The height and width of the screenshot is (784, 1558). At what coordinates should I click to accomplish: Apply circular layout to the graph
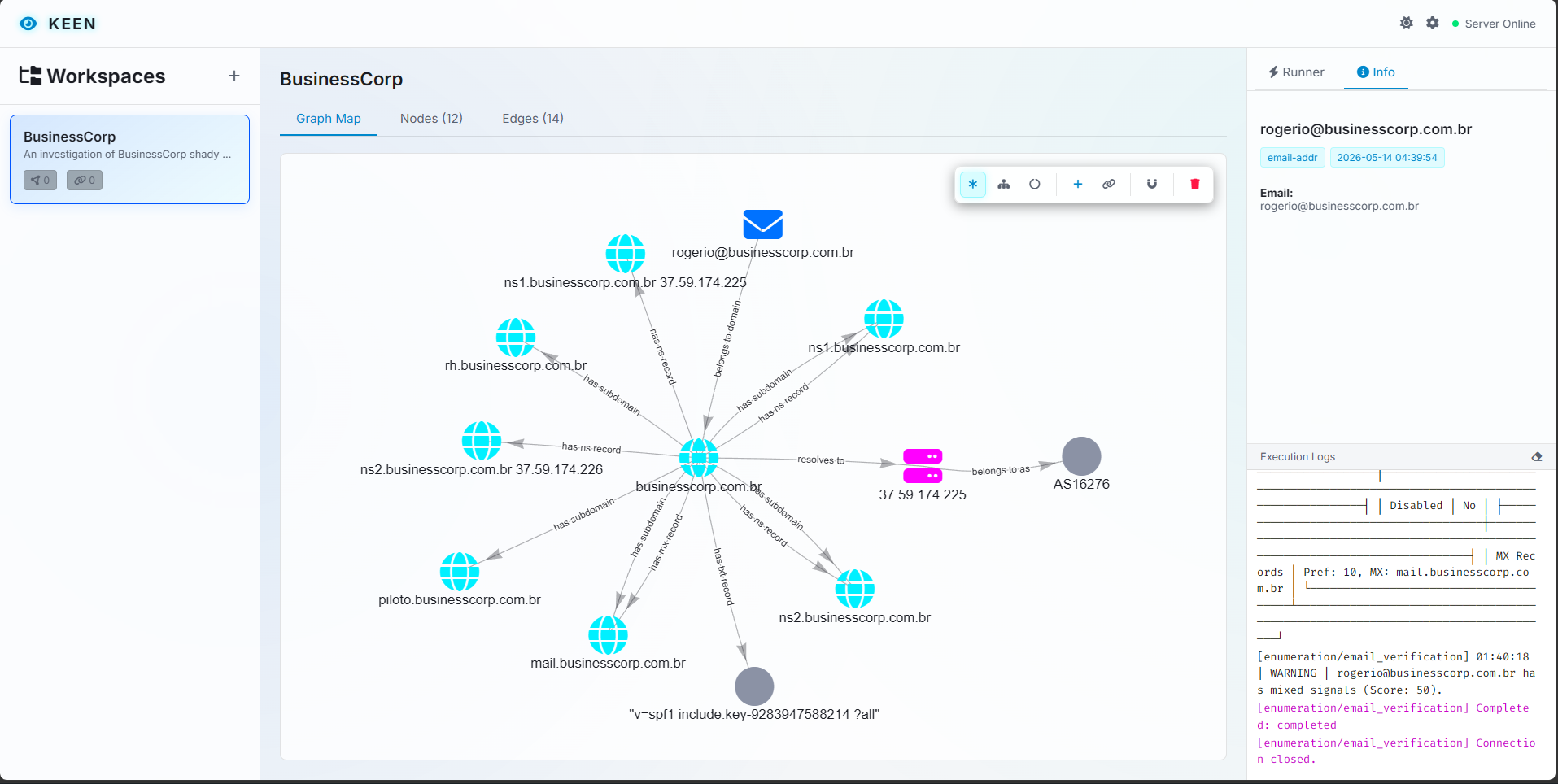coord(1035,185)
